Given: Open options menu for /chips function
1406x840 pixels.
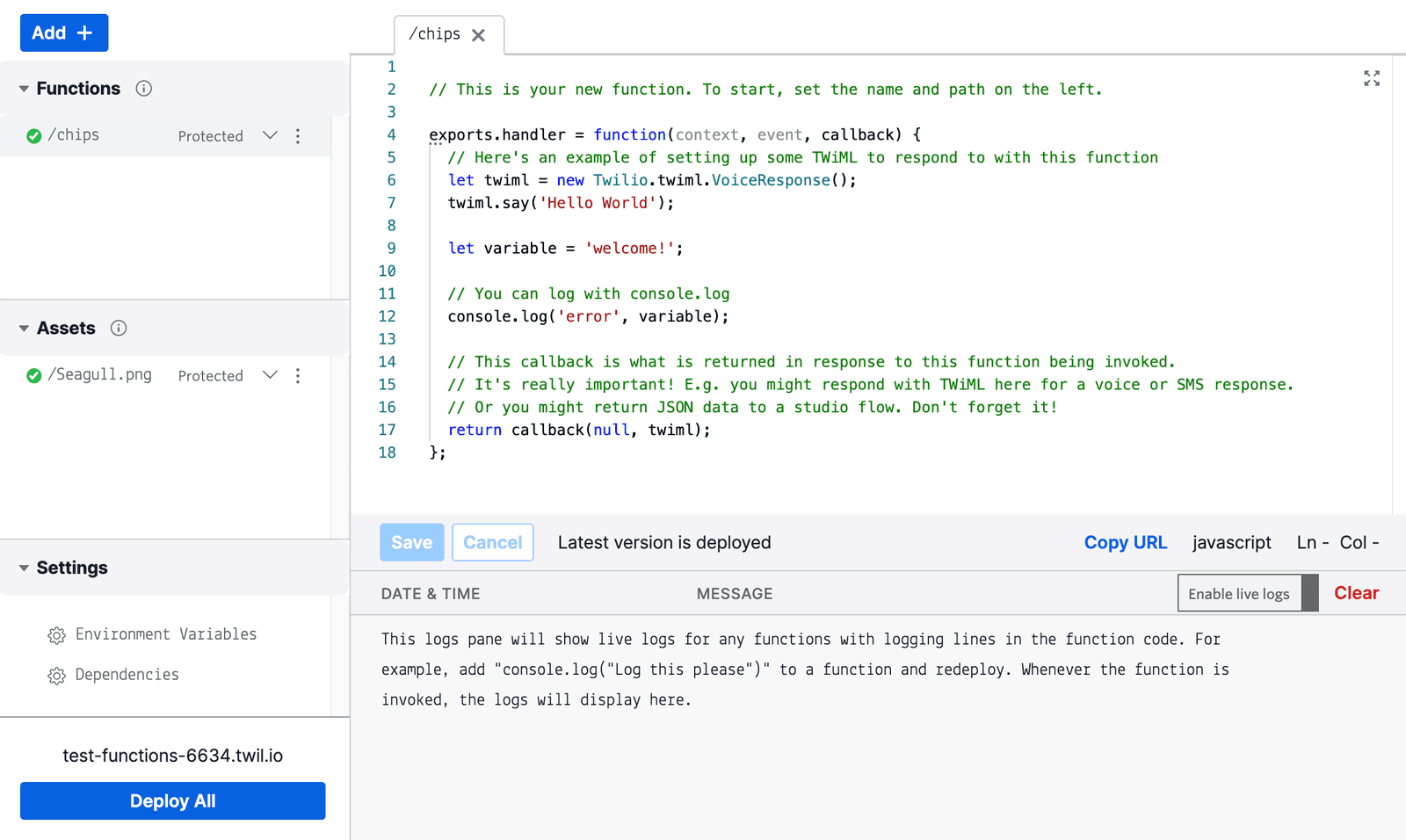Looking at the screenshot, I should pyautogui.click(x=299, y=135).
